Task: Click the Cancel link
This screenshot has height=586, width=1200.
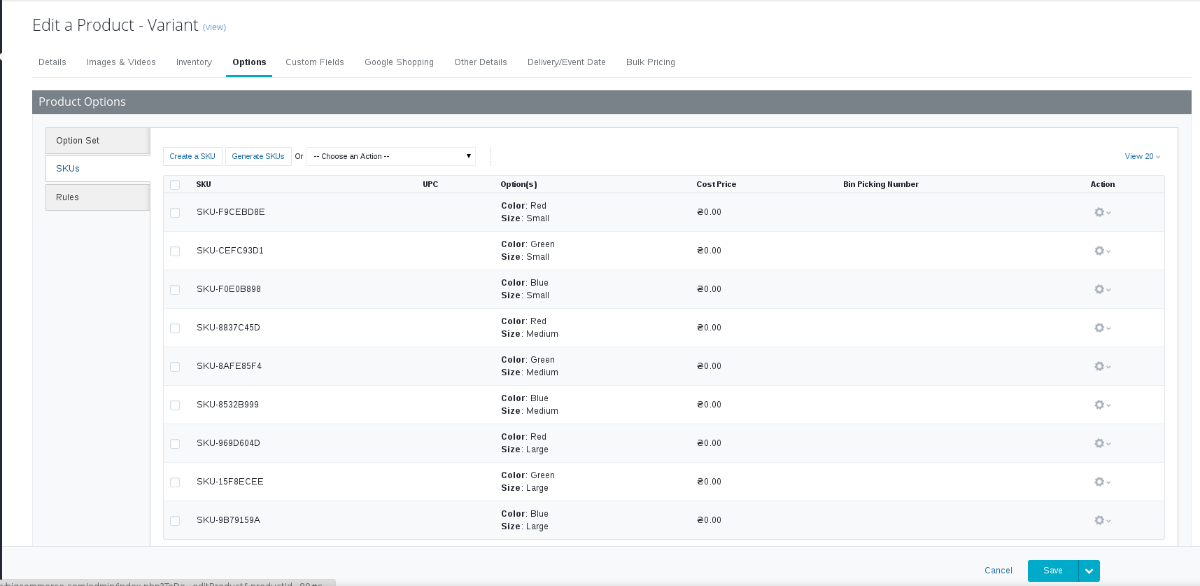Action: pyautogui.click(x=998, y=570)
